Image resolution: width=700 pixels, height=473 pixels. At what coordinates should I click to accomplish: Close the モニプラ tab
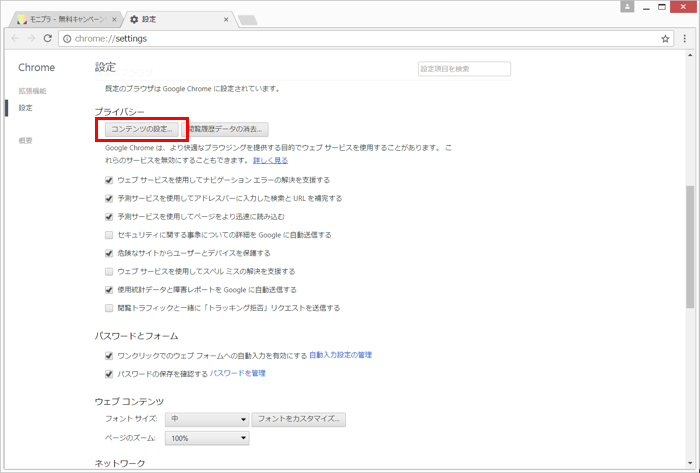[x=114, y=20]
